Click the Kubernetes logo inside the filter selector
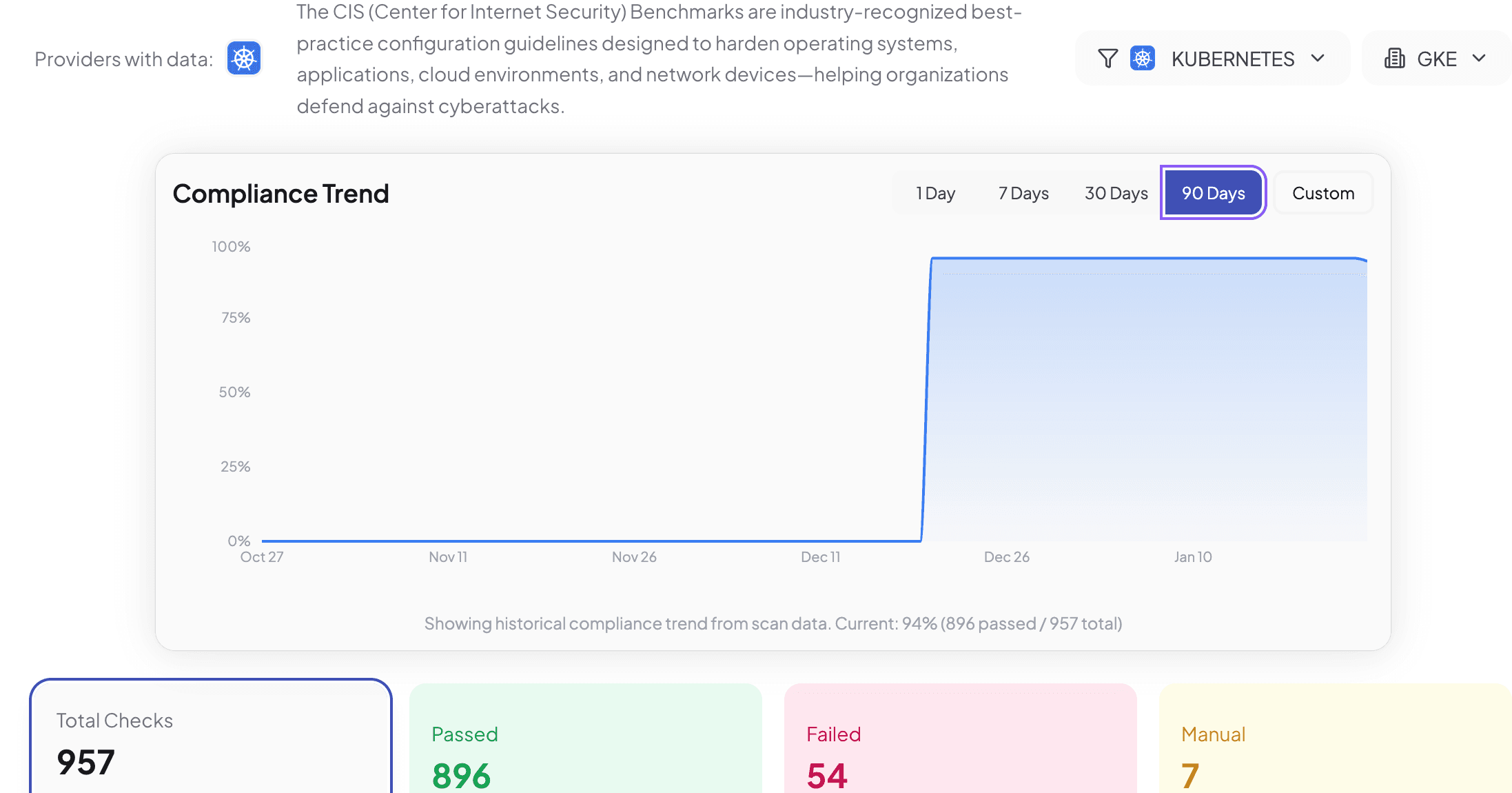This screenshot has width=1512, height=793. pos(1142,58)
